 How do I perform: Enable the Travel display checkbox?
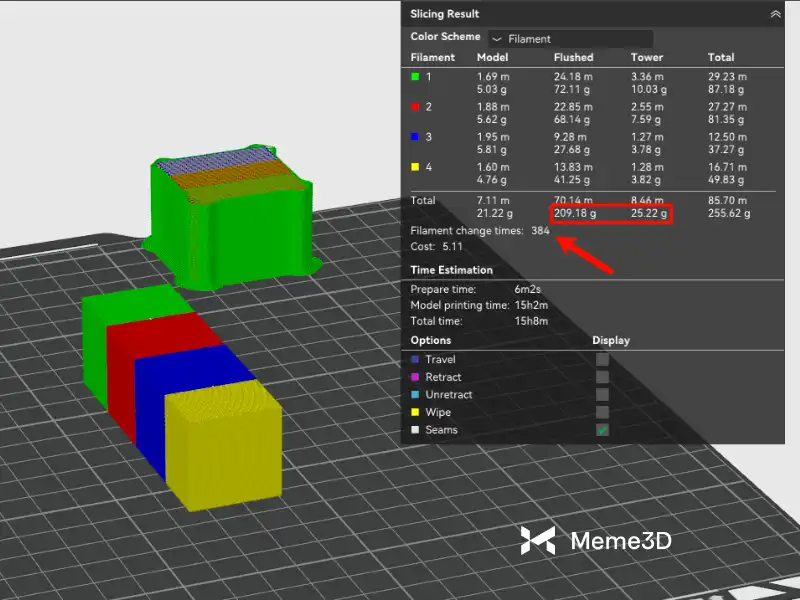(x=603, y=359)
